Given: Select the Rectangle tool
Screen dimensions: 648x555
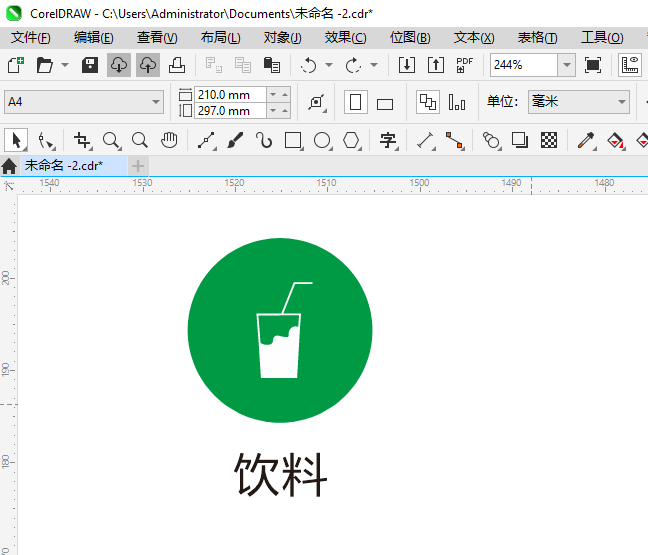Looking at the screenshot, I should [x=293, y=141].
